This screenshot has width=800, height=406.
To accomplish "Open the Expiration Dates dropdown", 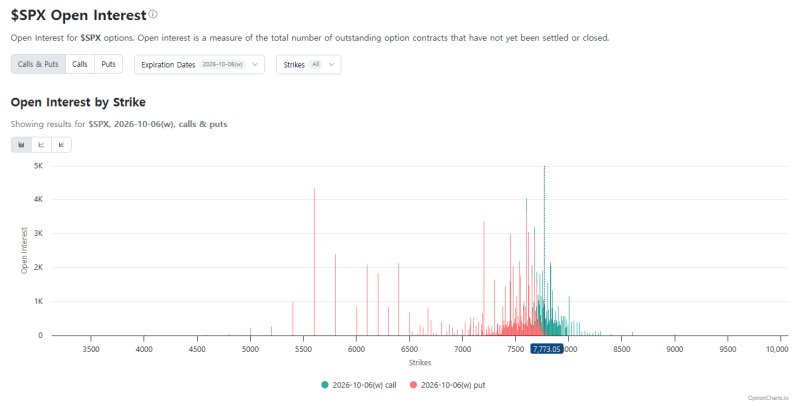I will pos(199,65).
